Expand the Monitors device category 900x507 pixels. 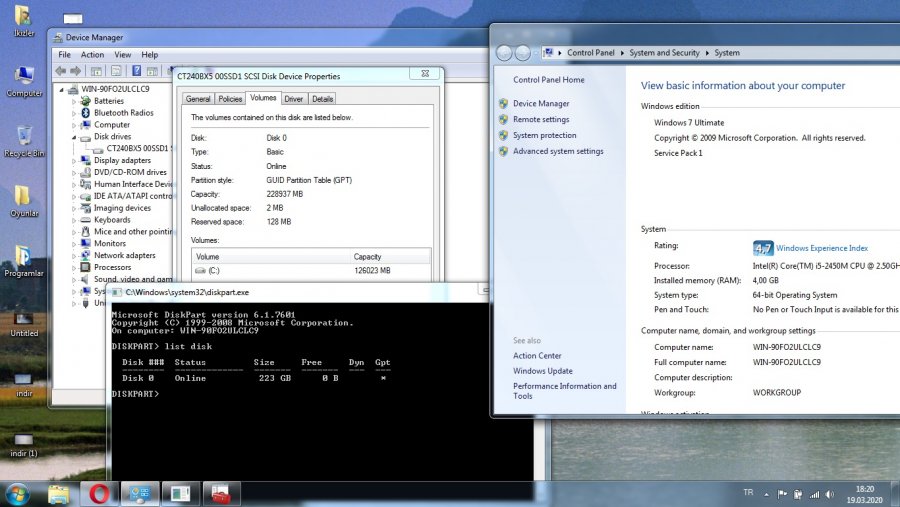click(x=74, y=244)
